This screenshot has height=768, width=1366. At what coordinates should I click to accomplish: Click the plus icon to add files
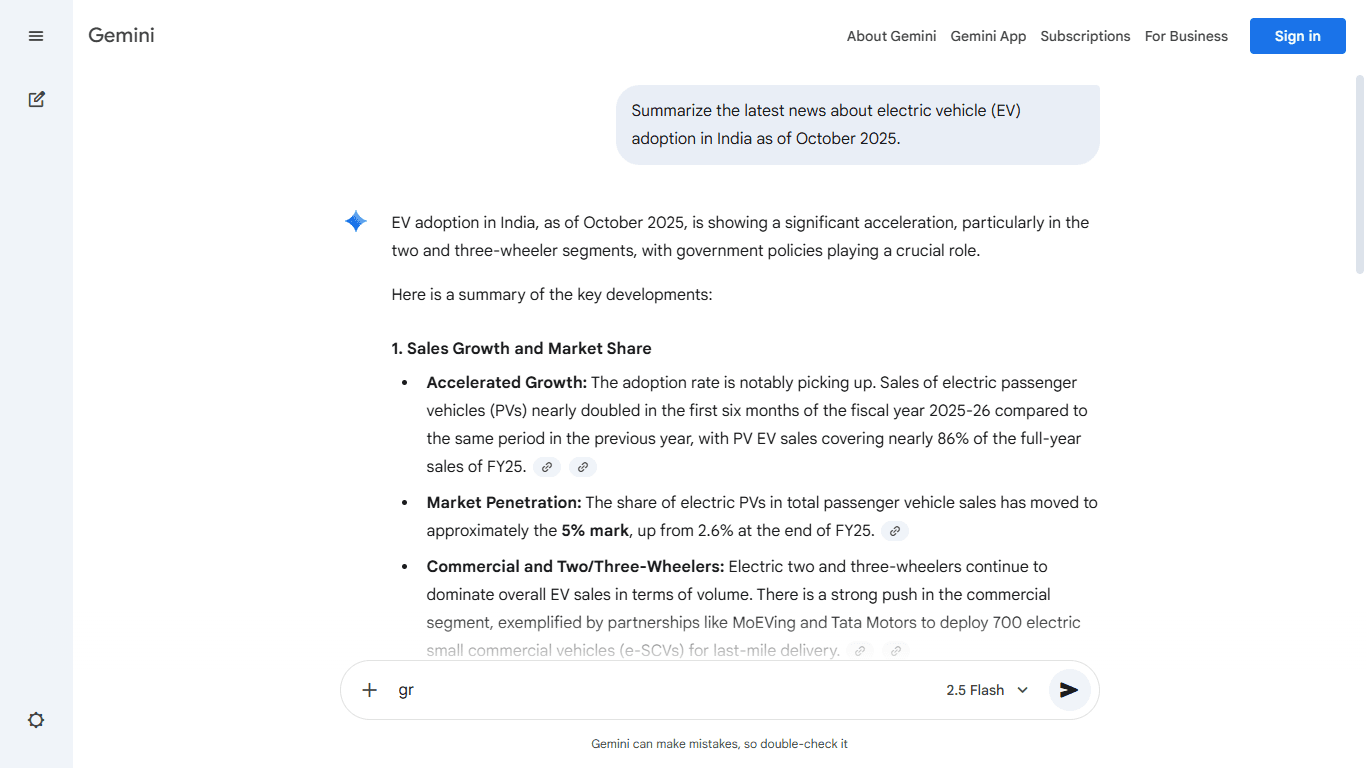[369, 690]
